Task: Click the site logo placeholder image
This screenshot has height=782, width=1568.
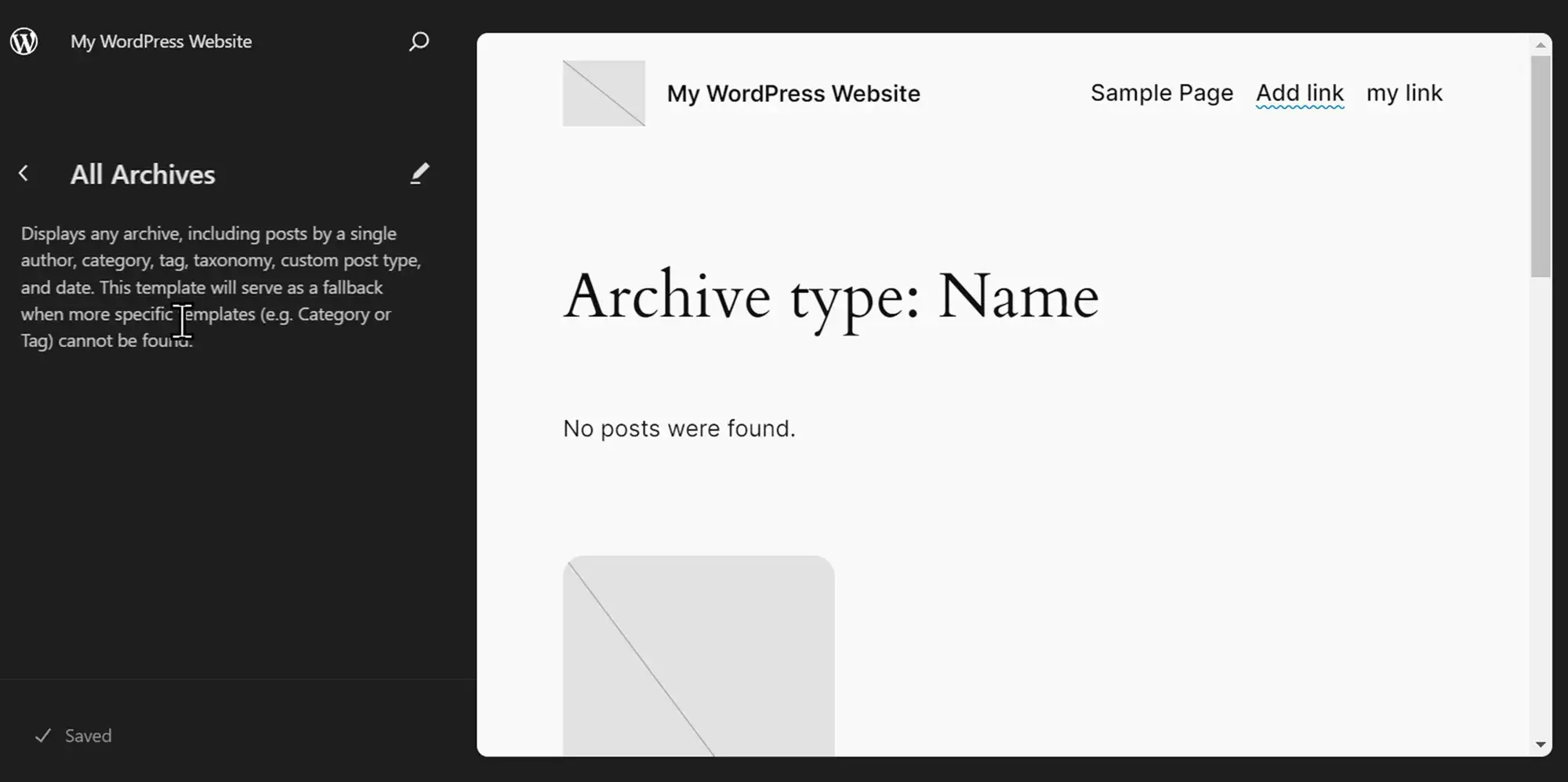Action: tap(604, 93)
